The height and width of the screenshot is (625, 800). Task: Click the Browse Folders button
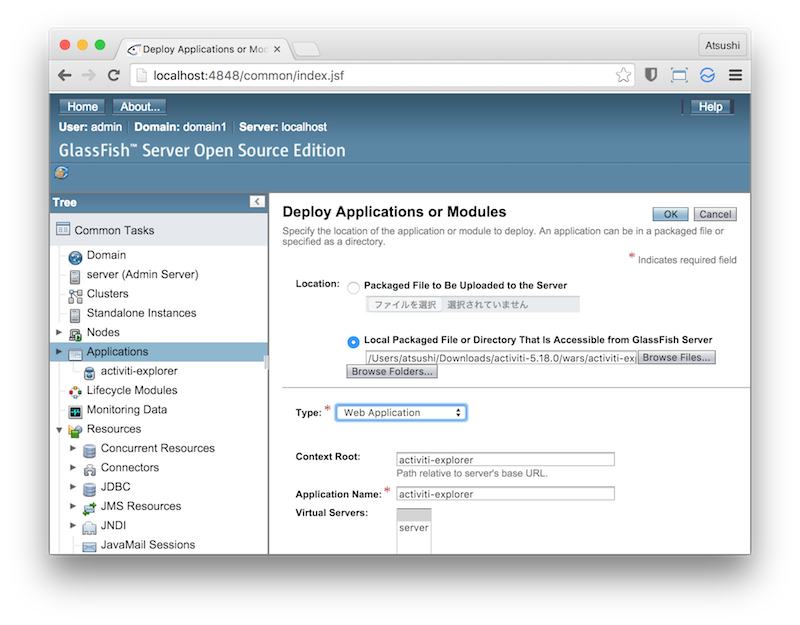392,372
